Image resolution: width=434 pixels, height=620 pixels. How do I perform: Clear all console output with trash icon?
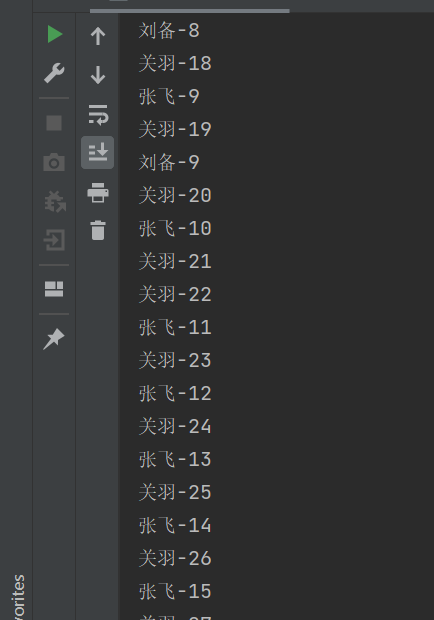coord(98,230)
